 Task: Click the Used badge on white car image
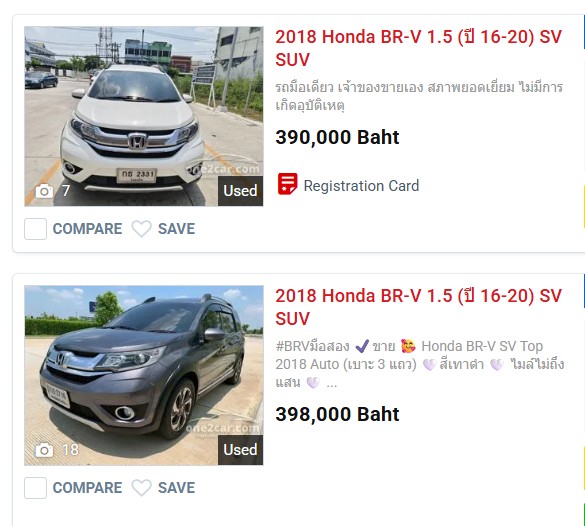pyautogui.click(x=240, y=191)
